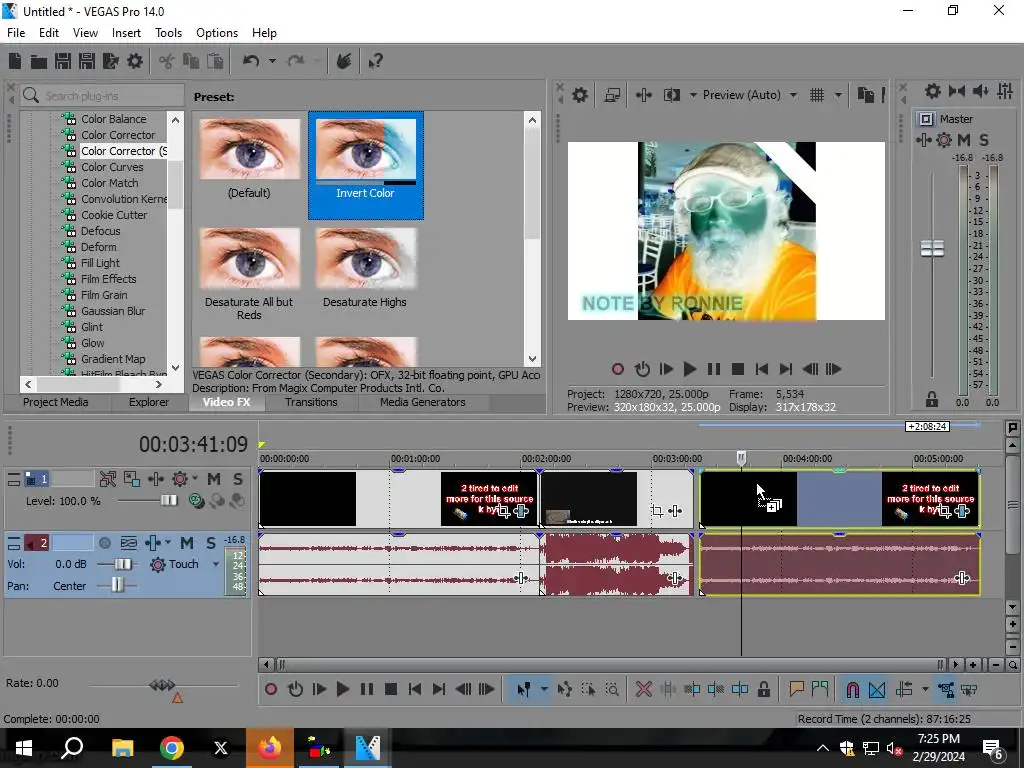Click the What's This help icon

click(375, 61)
